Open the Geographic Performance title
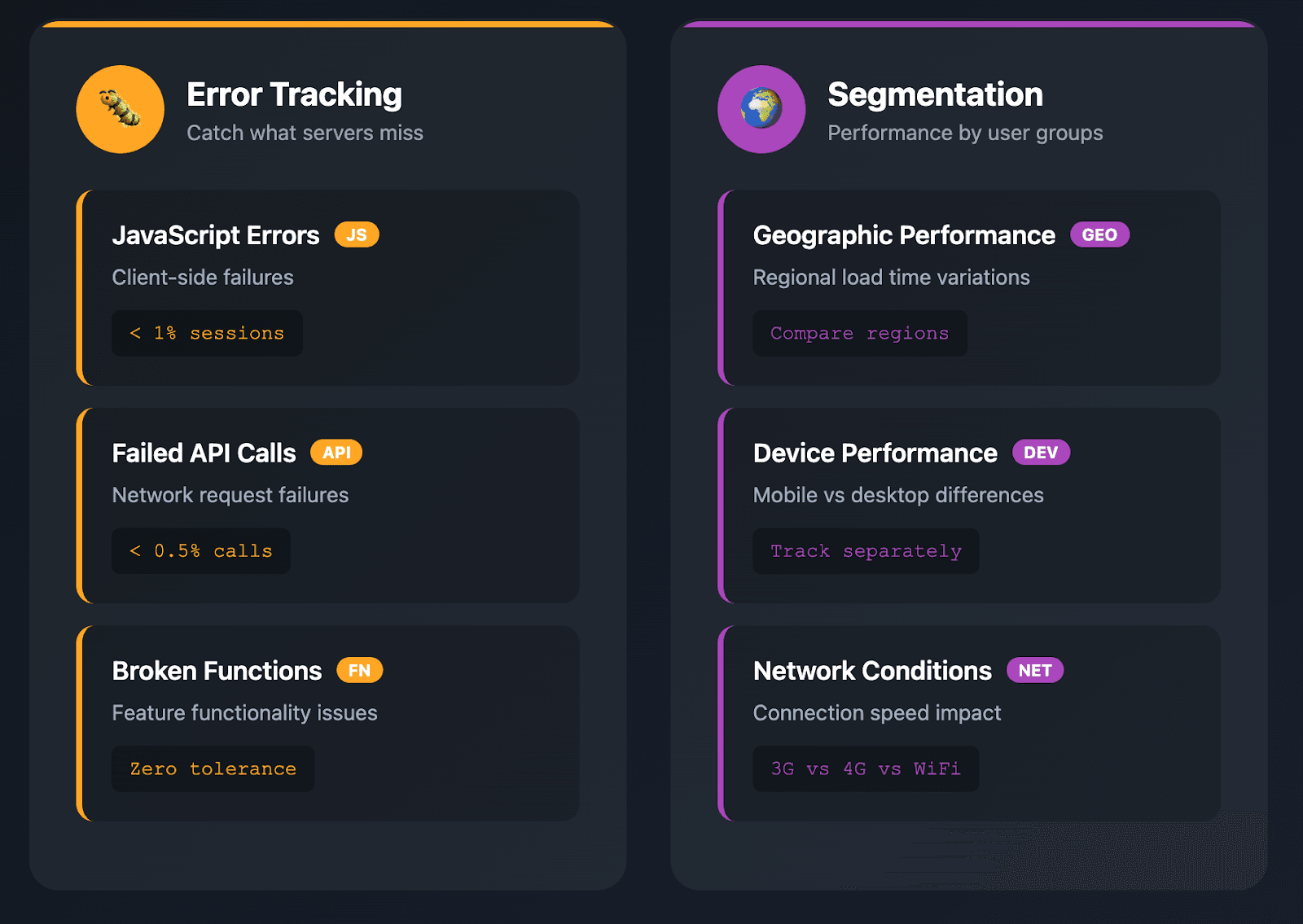The height and width of the screenshot is (924, 1303). pyautogui.click(x=904, y=235)
